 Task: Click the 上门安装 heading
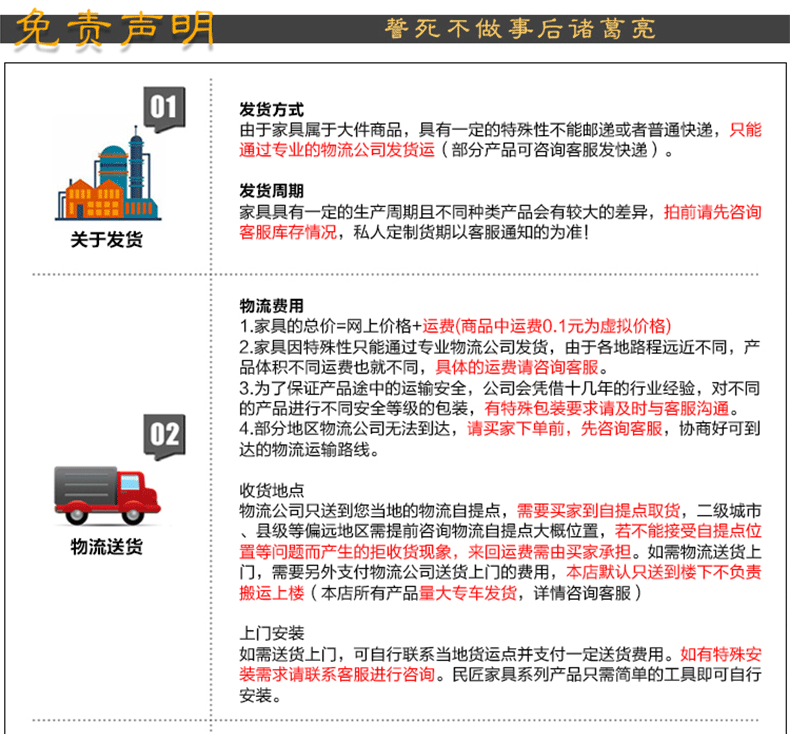[x=272, y=633]
